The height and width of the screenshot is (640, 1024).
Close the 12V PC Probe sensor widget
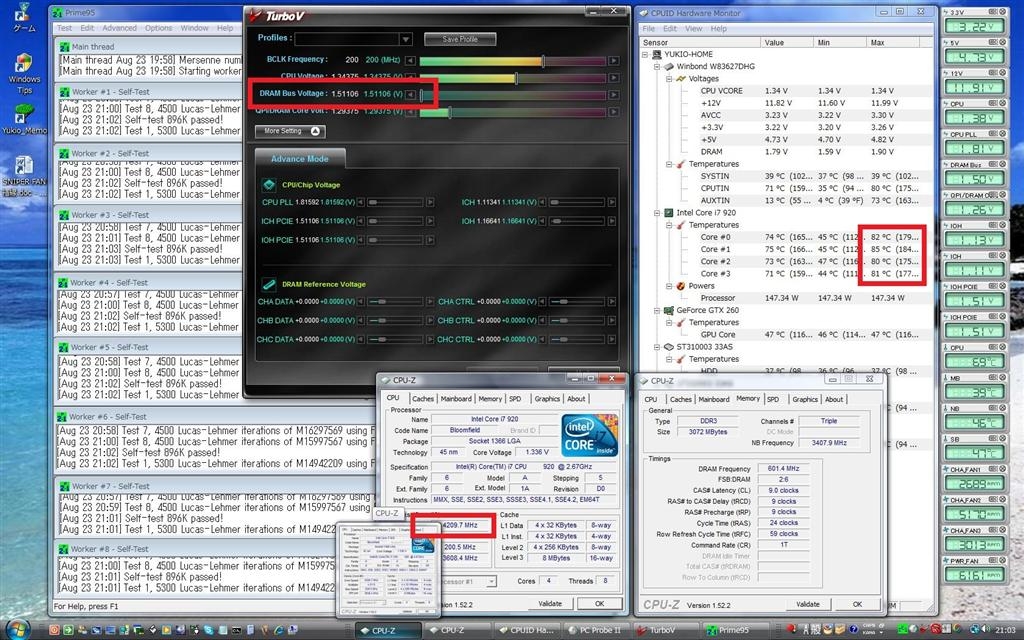tap(1002, 72)
